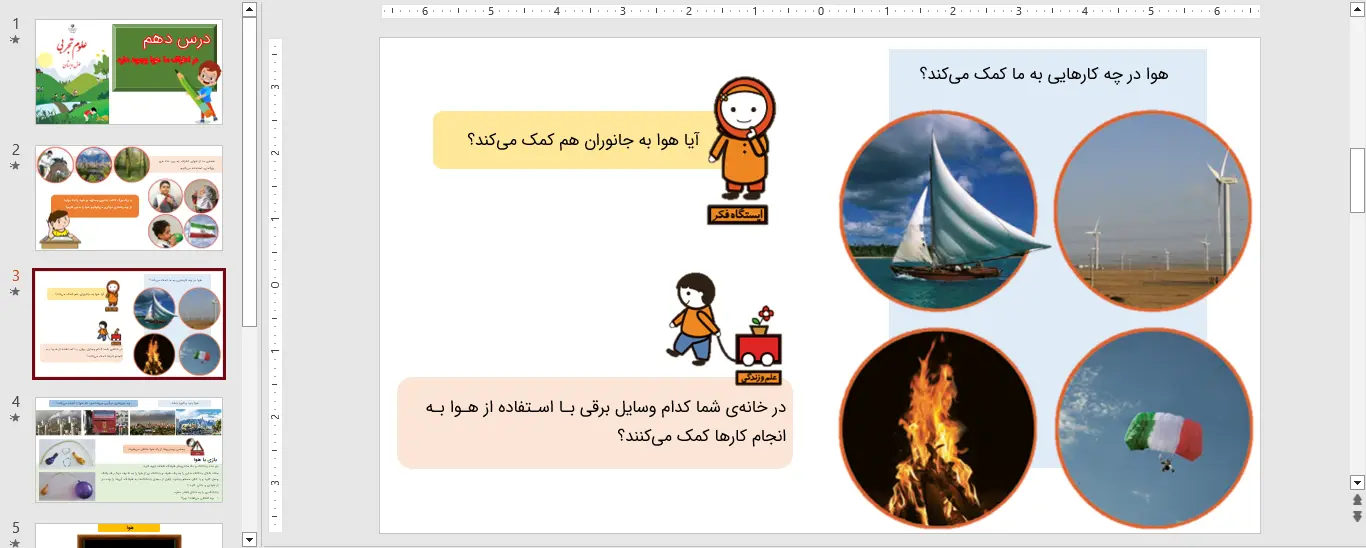Viewport: 1366px width, 548px height.
Task: Click the animation star icon under slide 3
Action: pos(15,292)
